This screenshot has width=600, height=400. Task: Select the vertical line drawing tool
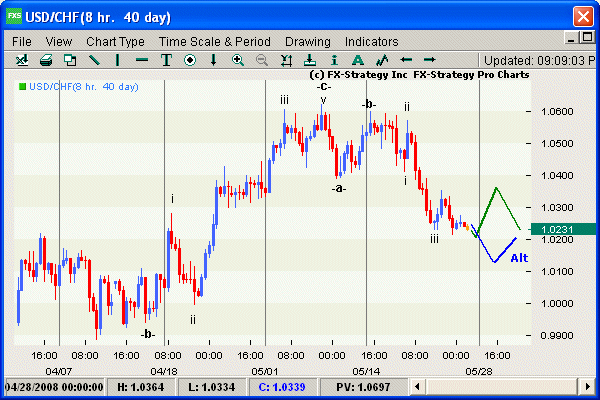(x=117, y=60)
